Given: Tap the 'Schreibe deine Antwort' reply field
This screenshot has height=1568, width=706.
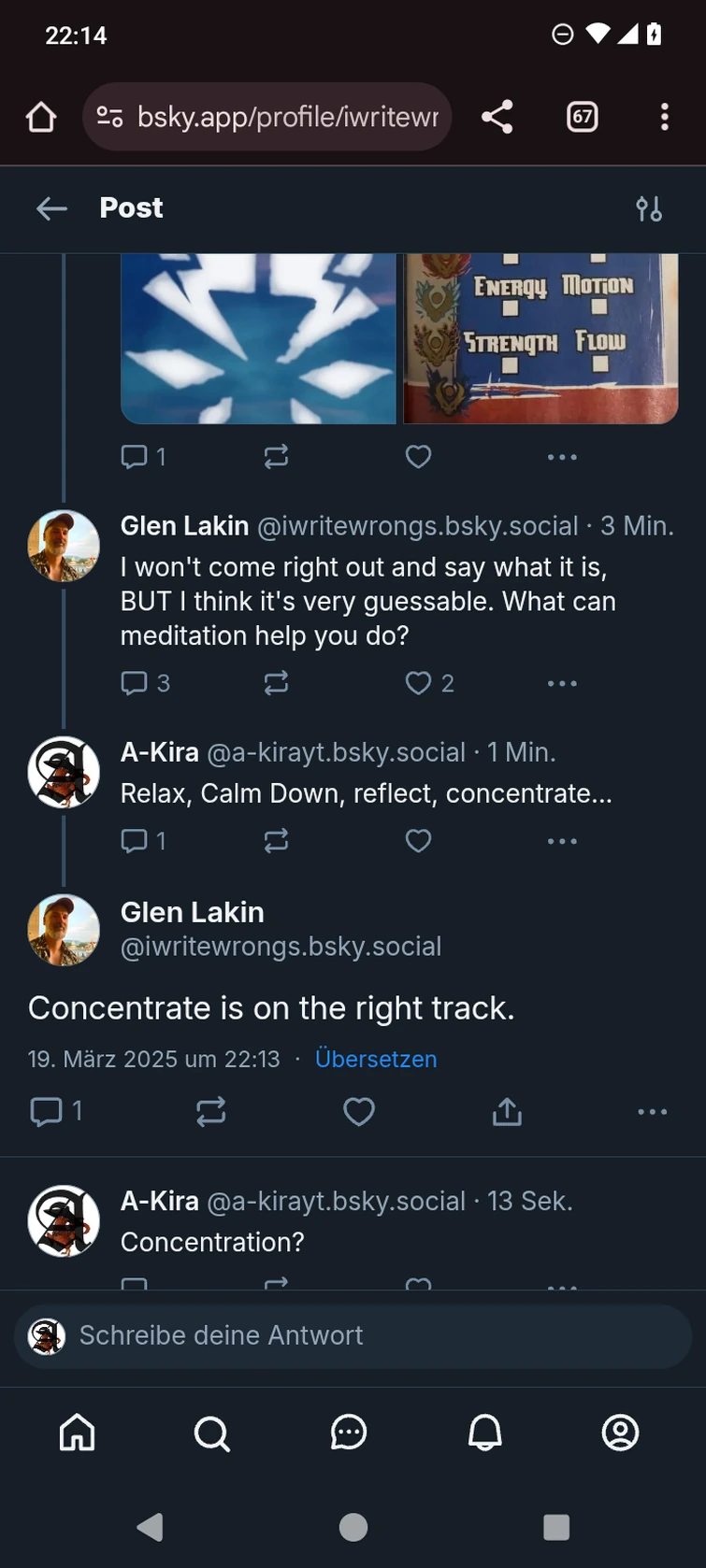Looking at the screenshot, I should (353, 1335).
